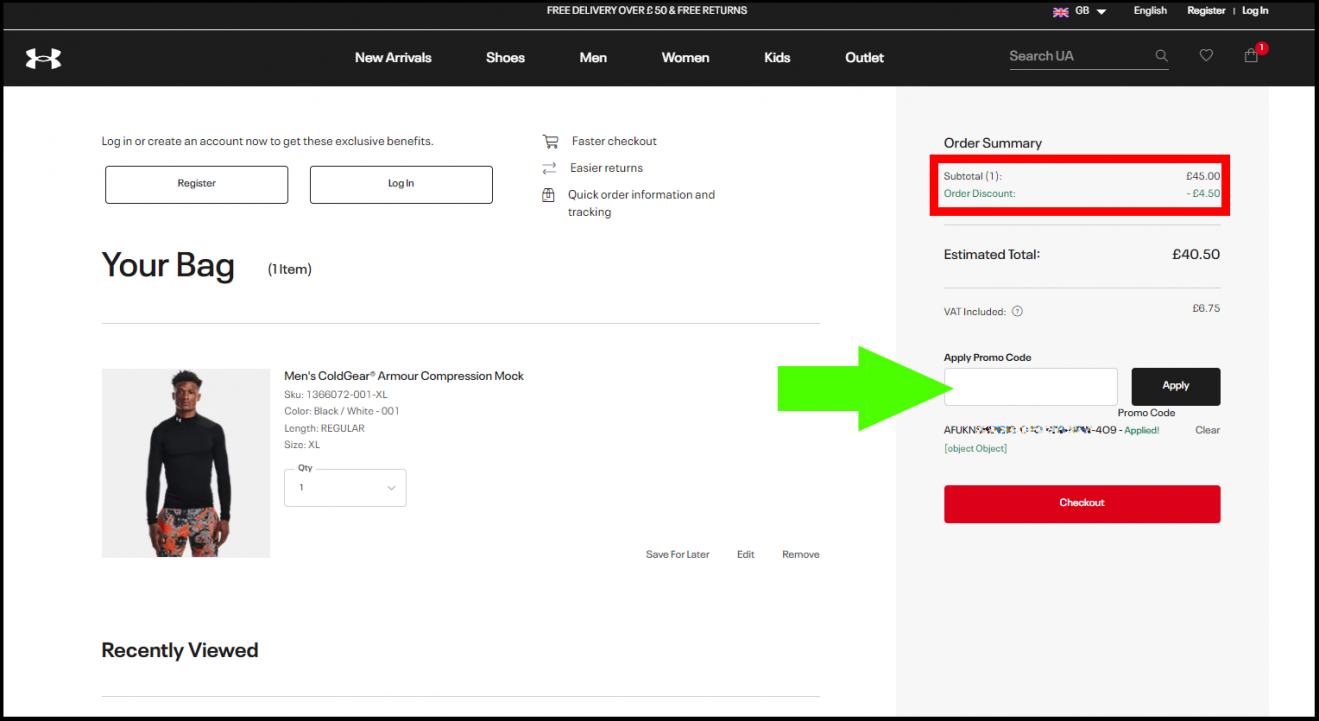Click the Easier returns arrows icon
Viewport: 1319px width, 721px height.
pos(549,168)
